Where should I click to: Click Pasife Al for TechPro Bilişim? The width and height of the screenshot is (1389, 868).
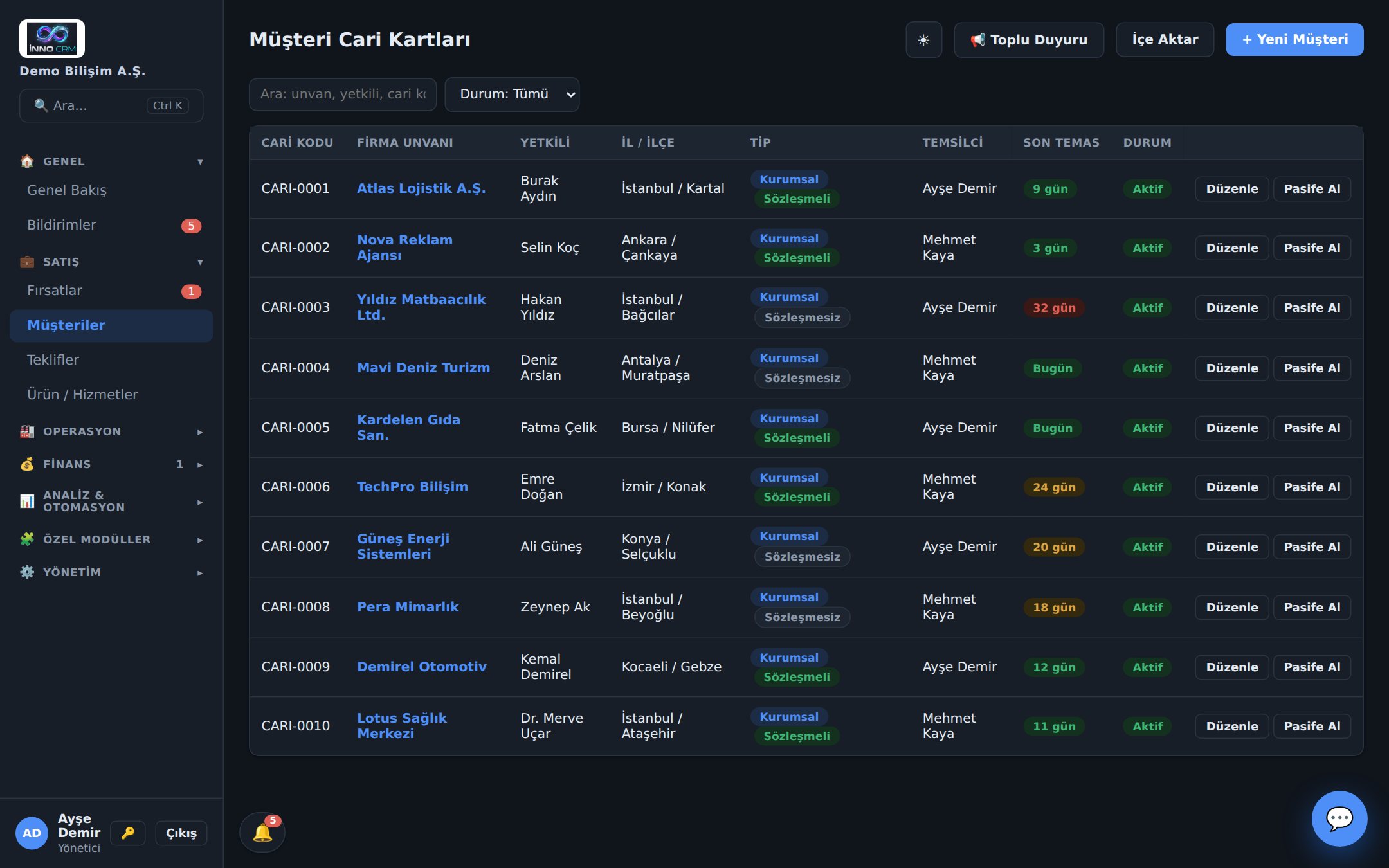(1312, 487)
